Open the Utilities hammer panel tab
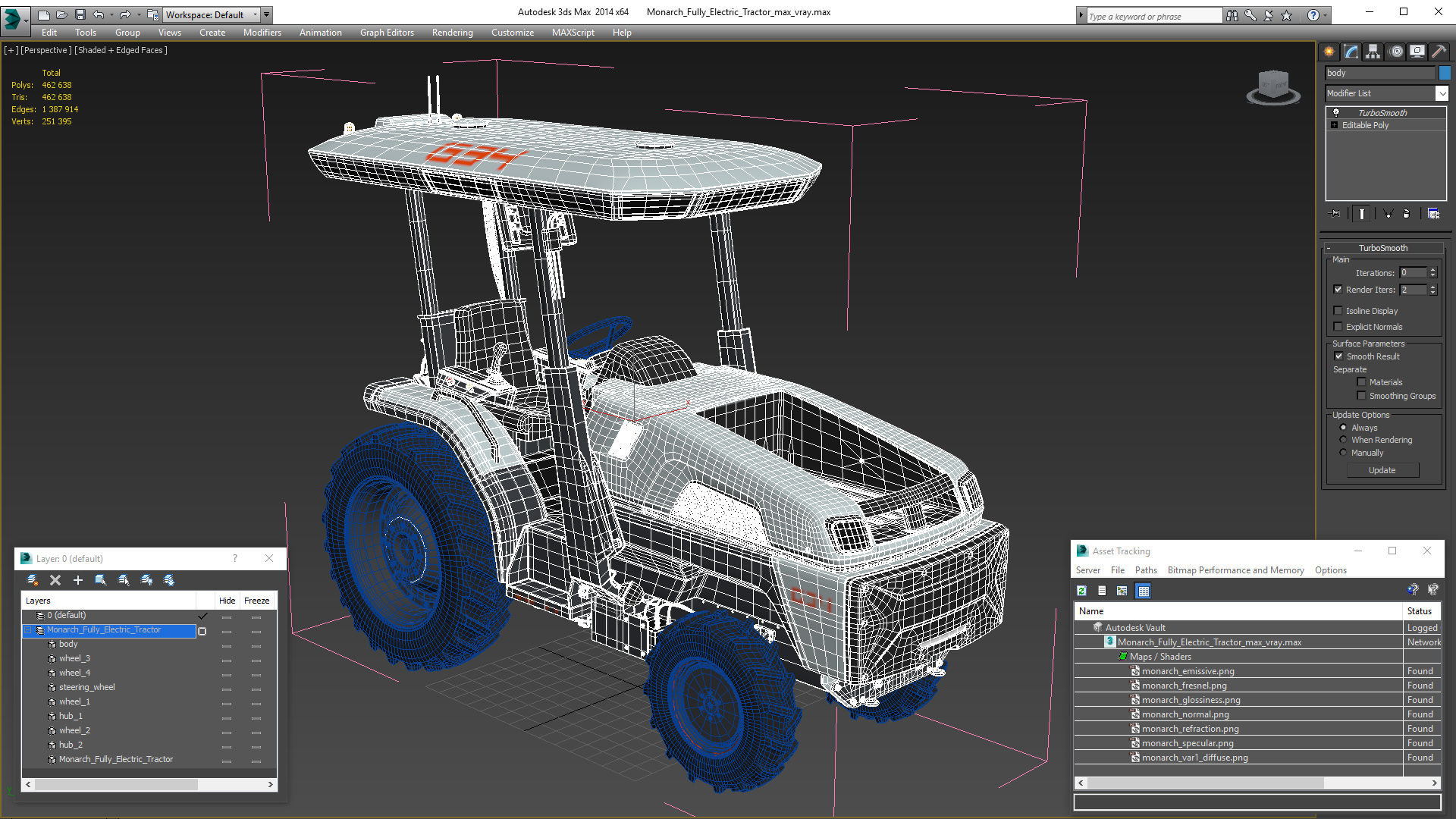1456x819 pixels. 1439,52
